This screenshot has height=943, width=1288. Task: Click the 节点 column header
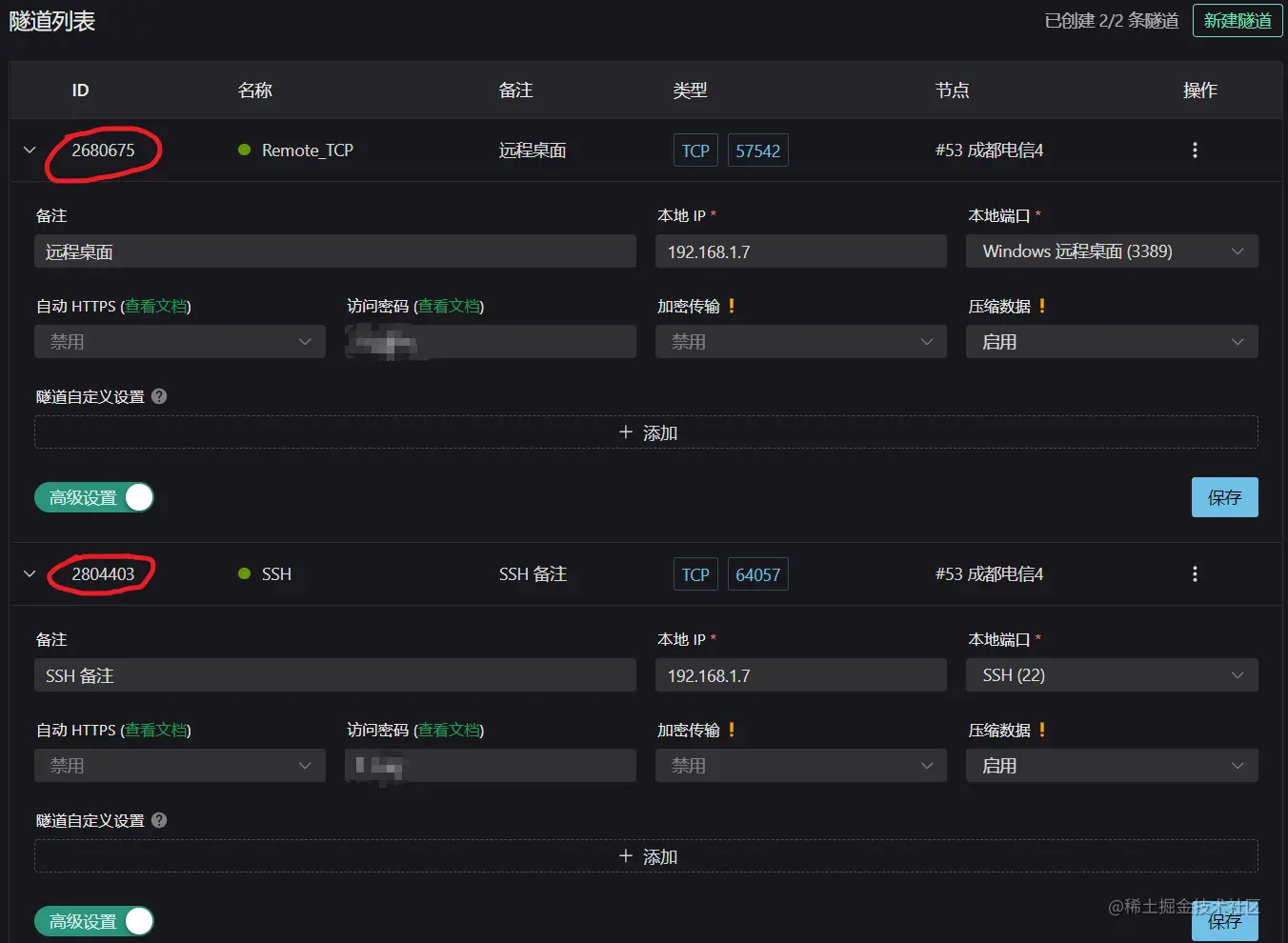(952, 90)
